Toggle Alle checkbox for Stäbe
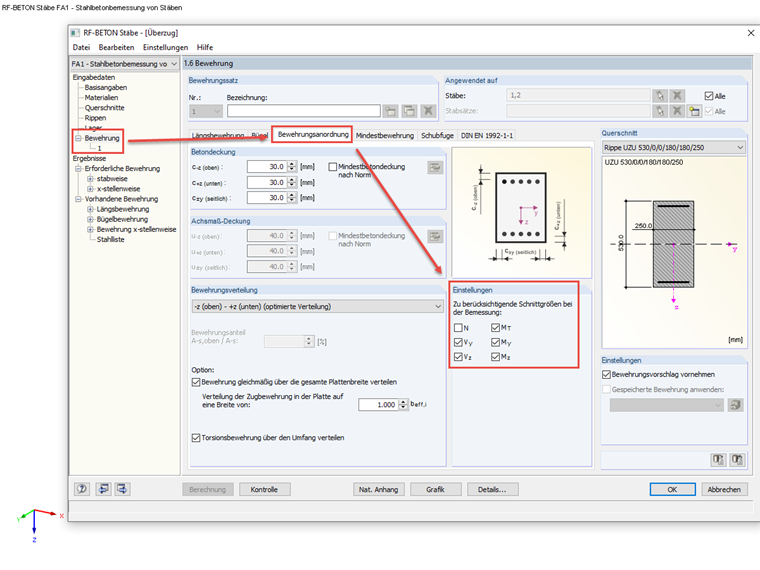 click(x=709, y=96)
